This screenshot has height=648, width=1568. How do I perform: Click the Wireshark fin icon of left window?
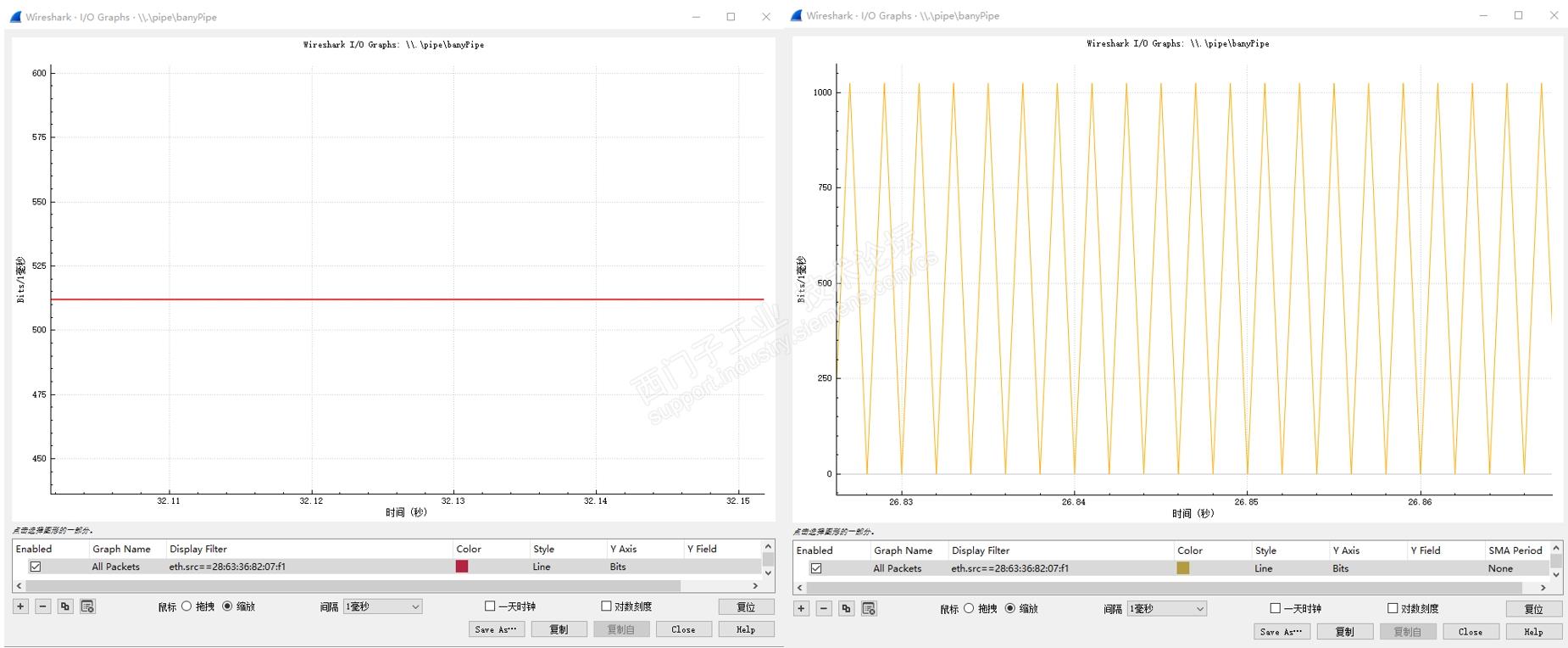[x=15, y=16]
